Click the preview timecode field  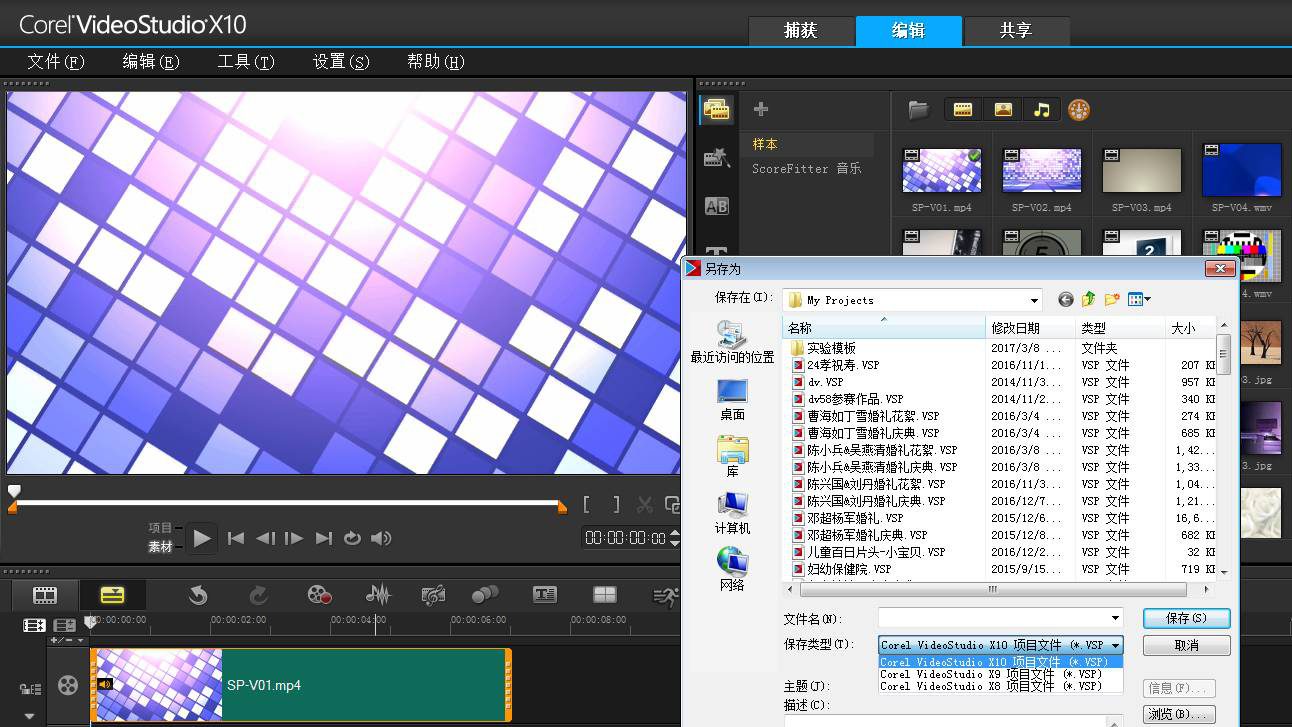pyautogui.click(x=626, y=538)
